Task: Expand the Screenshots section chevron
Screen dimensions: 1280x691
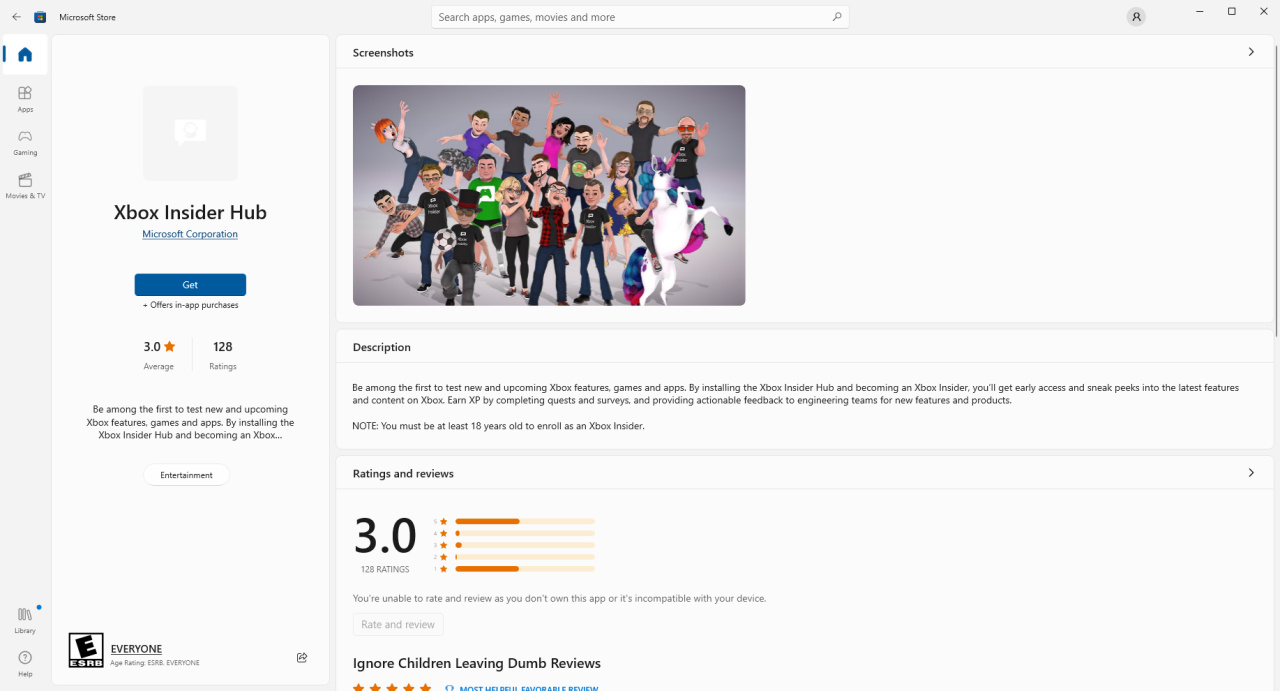Action: tap(1251, 52)
